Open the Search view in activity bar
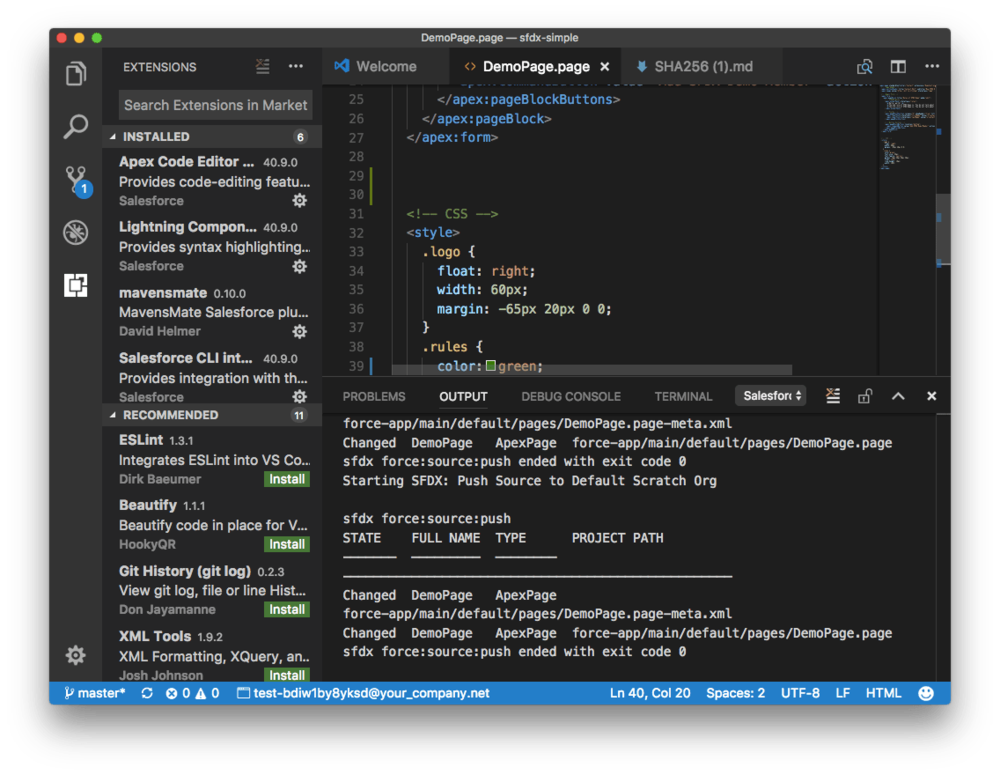The image size is (1000, 775). pos(75,126)
